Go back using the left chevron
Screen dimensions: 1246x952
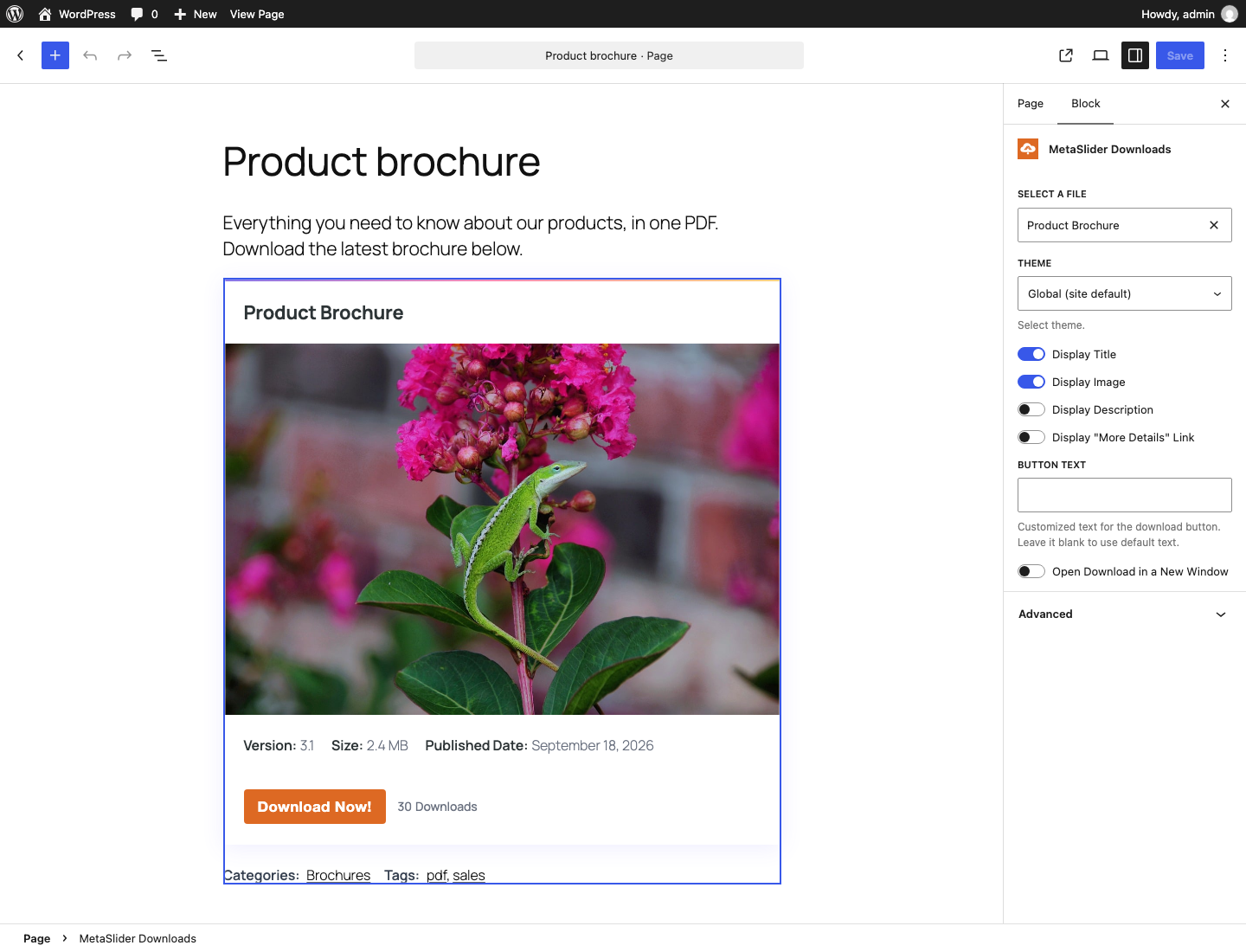21,55
